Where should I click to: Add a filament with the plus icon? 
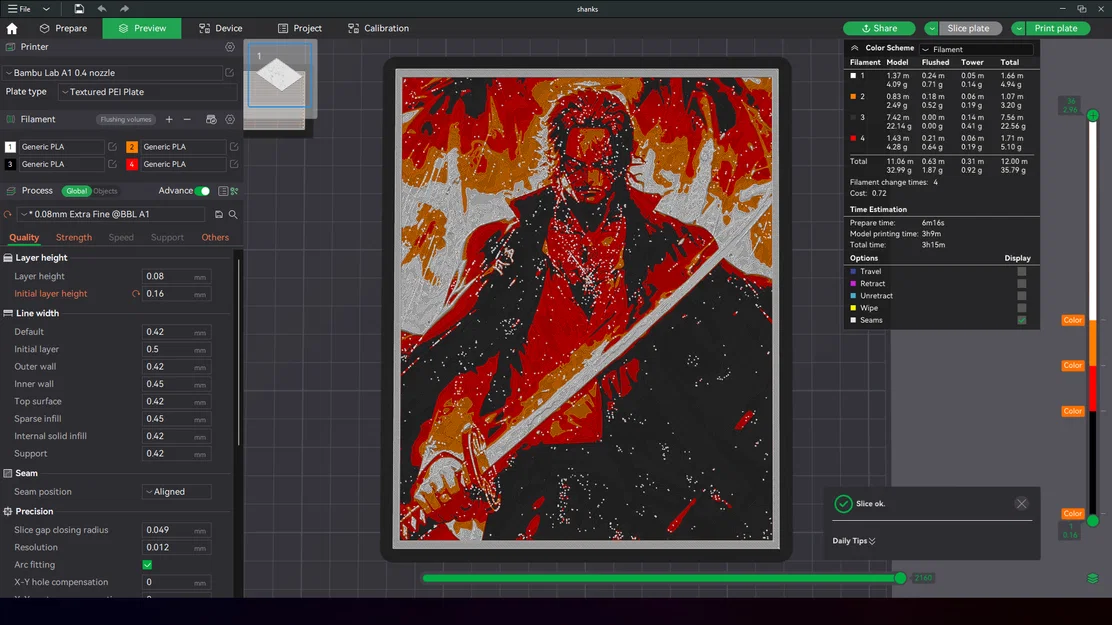169,119
